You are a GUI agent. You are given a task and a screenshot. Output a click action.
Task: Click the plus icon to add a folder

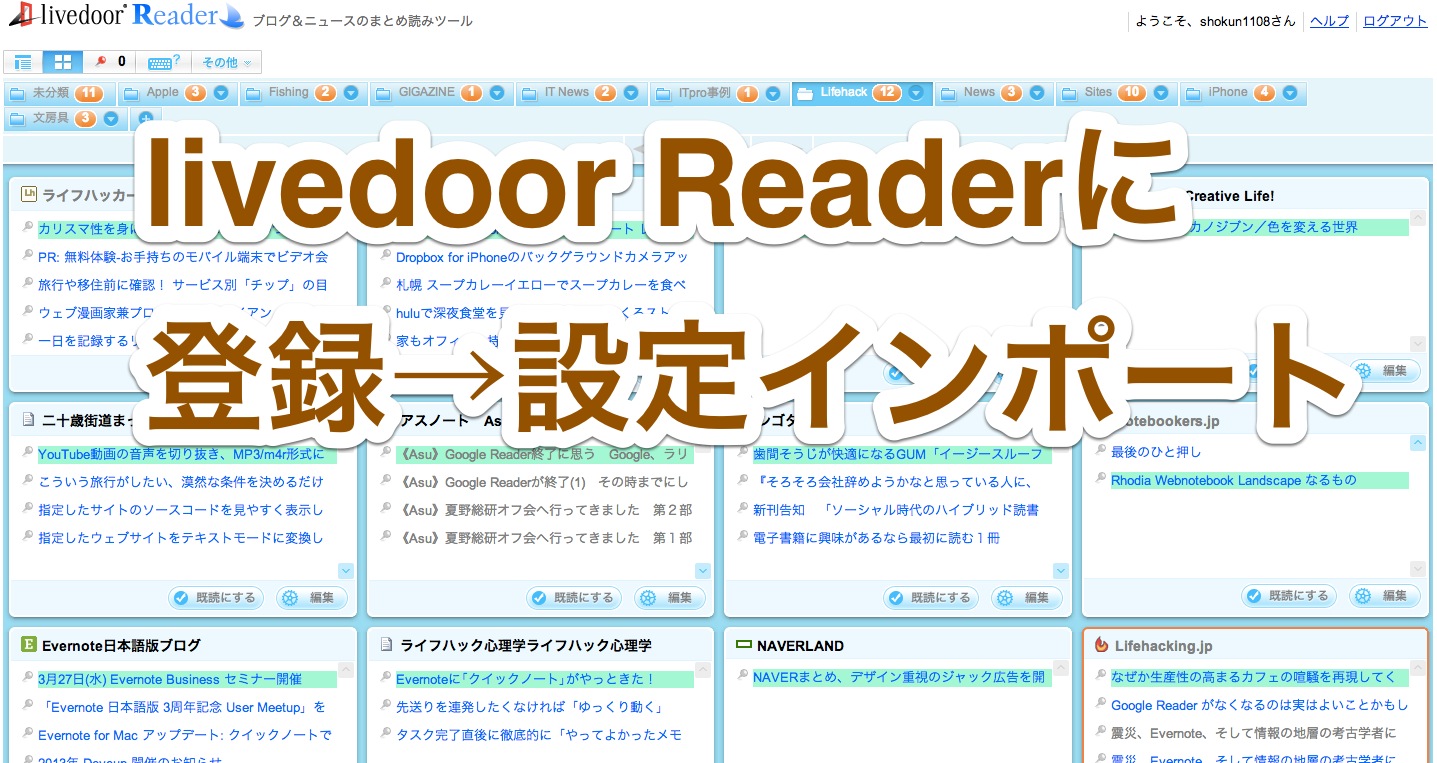pyautogui.click(x=146, y=118)
